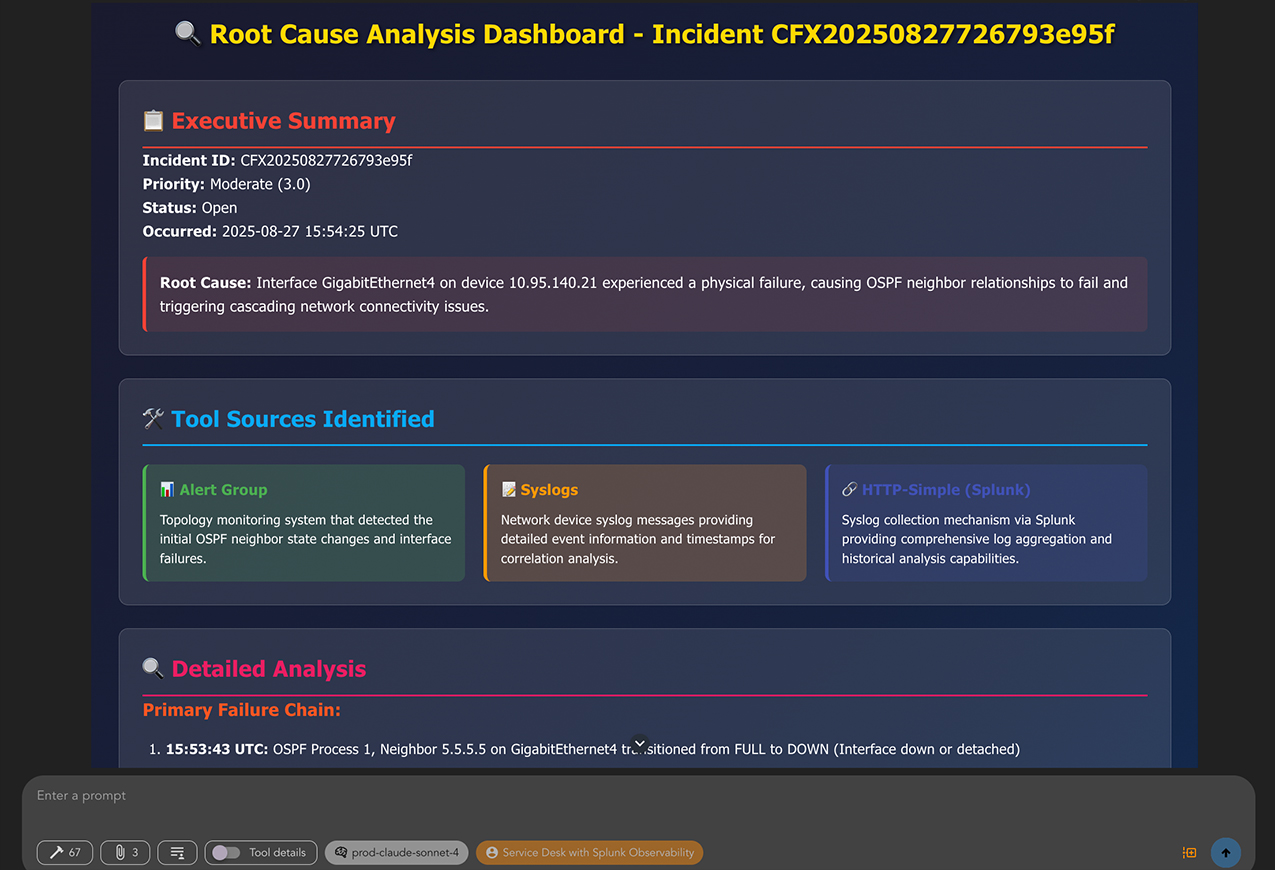1275x870 pixels.
Task: Open the prompt list options icon
Action: pyautogui.click(x=177, y=853)
